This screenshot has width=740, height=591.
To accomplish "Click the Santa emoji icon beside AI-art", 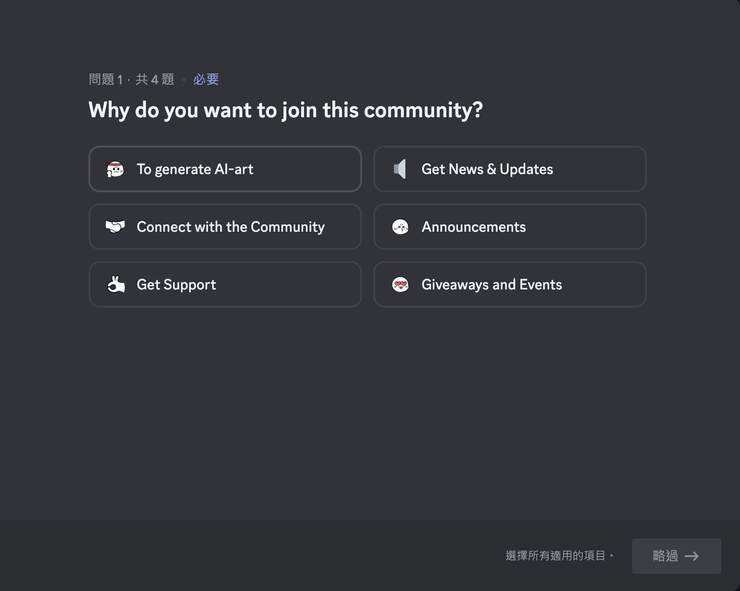I will click(x=115, y=169).
